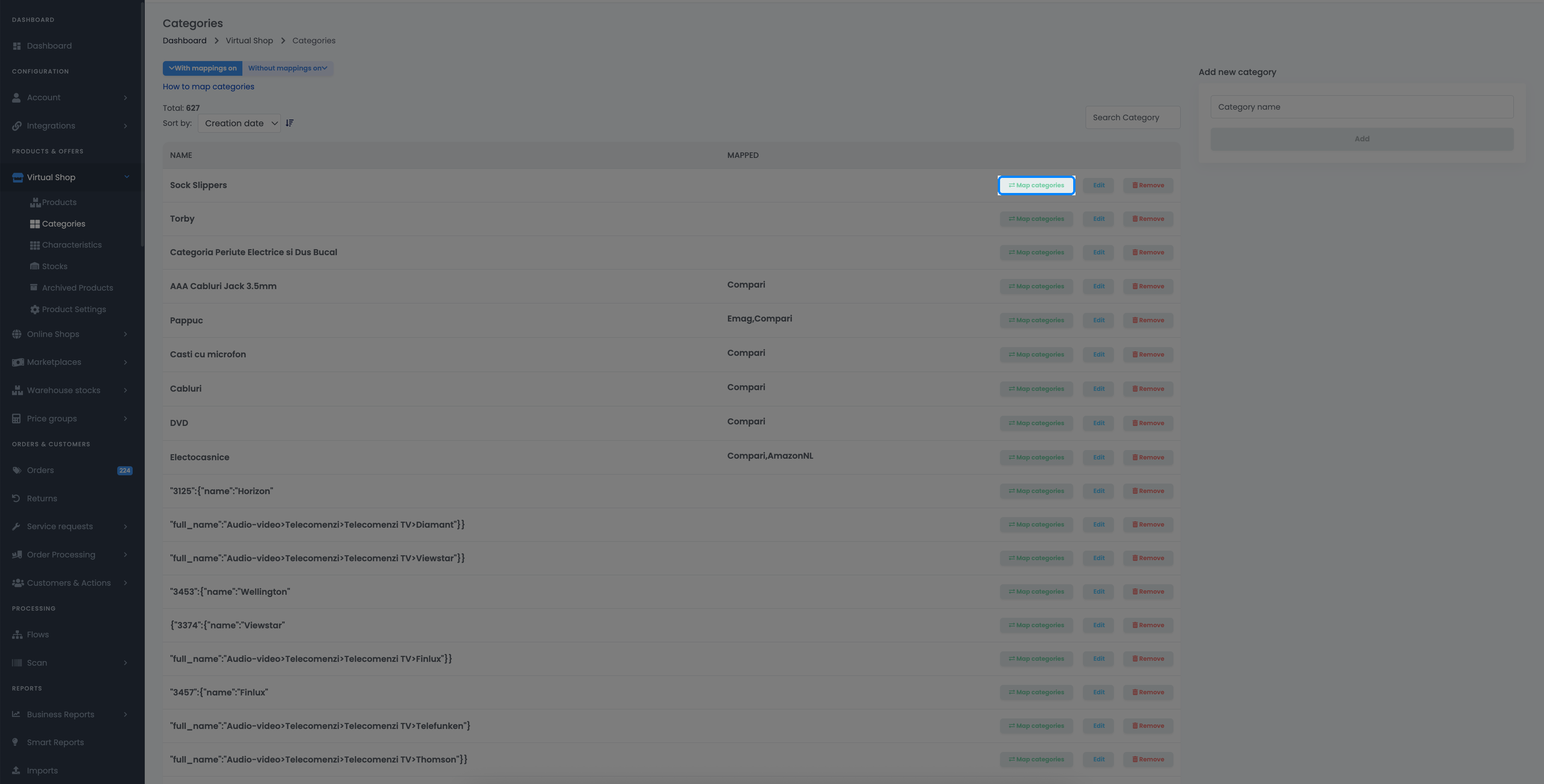Expand the Account menu chevron

click(x=125, y=98)
